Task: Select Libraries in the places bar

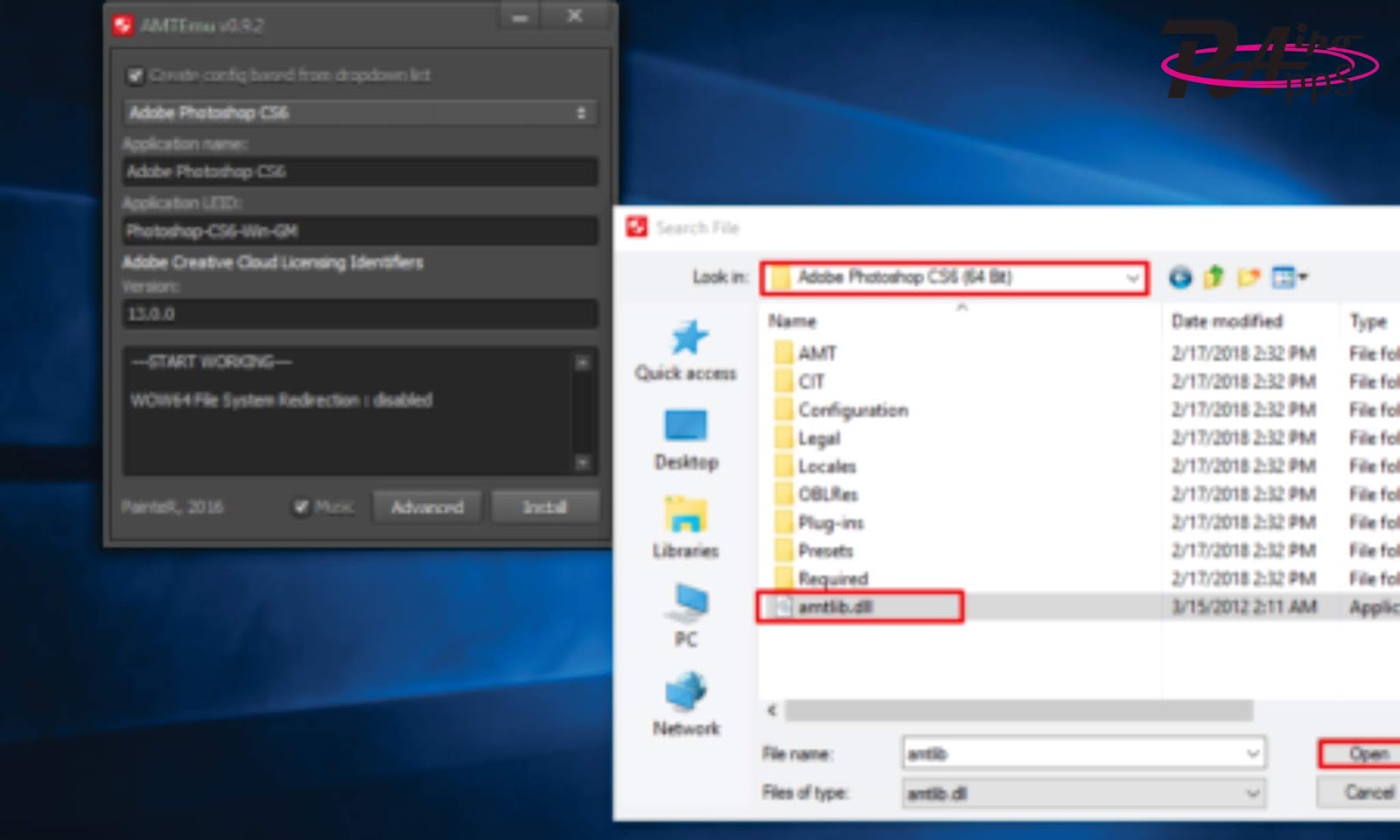Action: coord(686,528)
